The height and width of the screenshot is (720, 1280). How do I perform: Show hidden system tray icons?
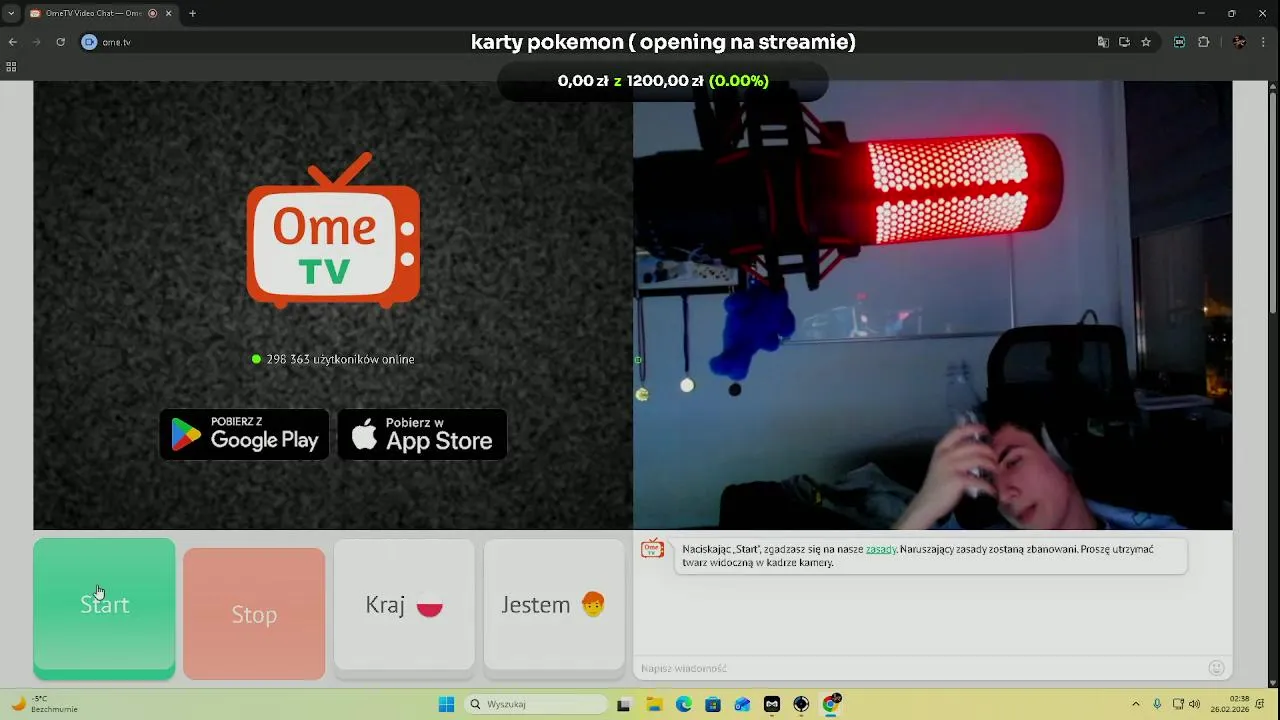(1135, 704)
